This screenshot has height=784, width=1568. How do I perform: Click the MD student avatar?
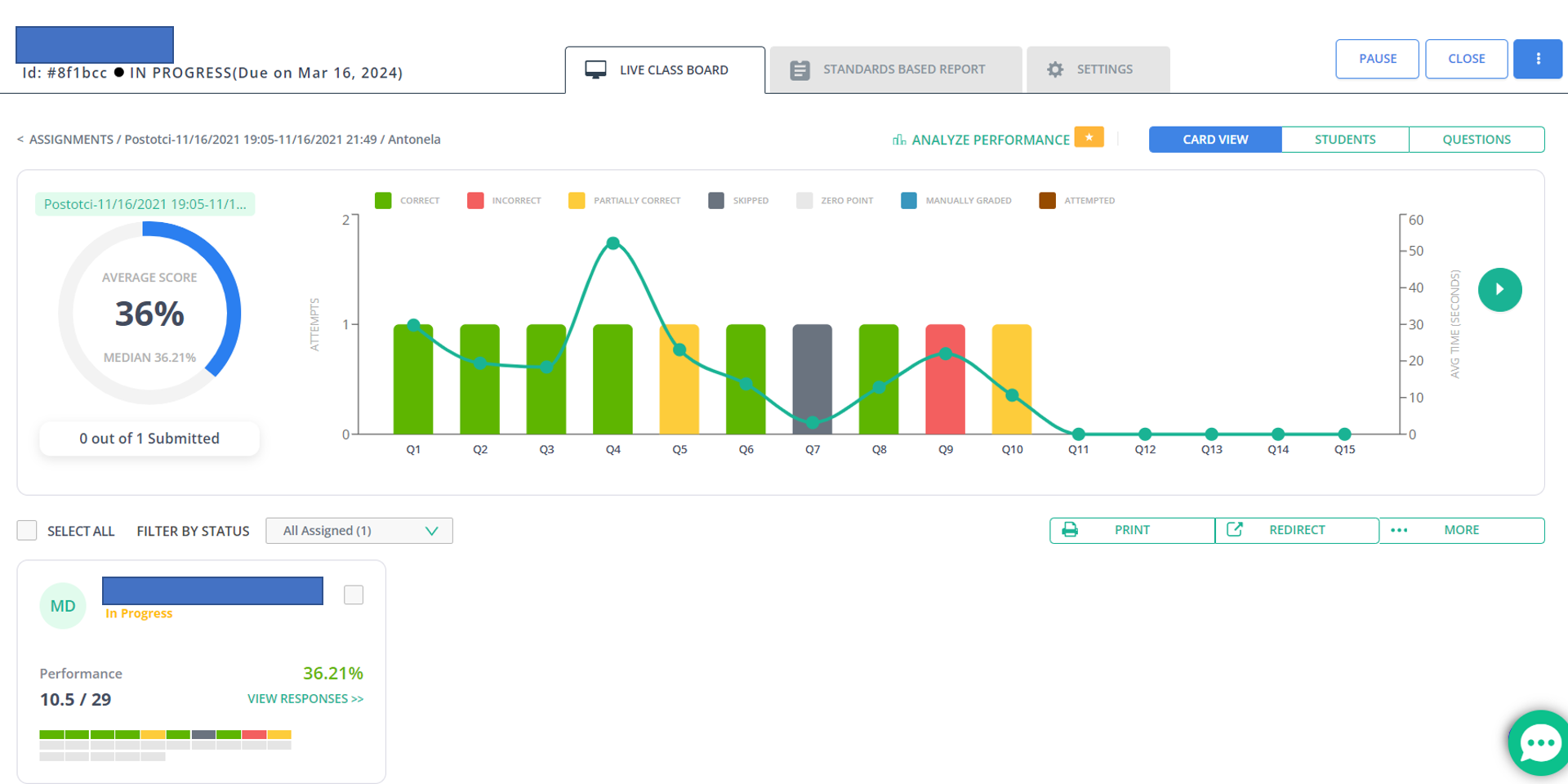63,606
